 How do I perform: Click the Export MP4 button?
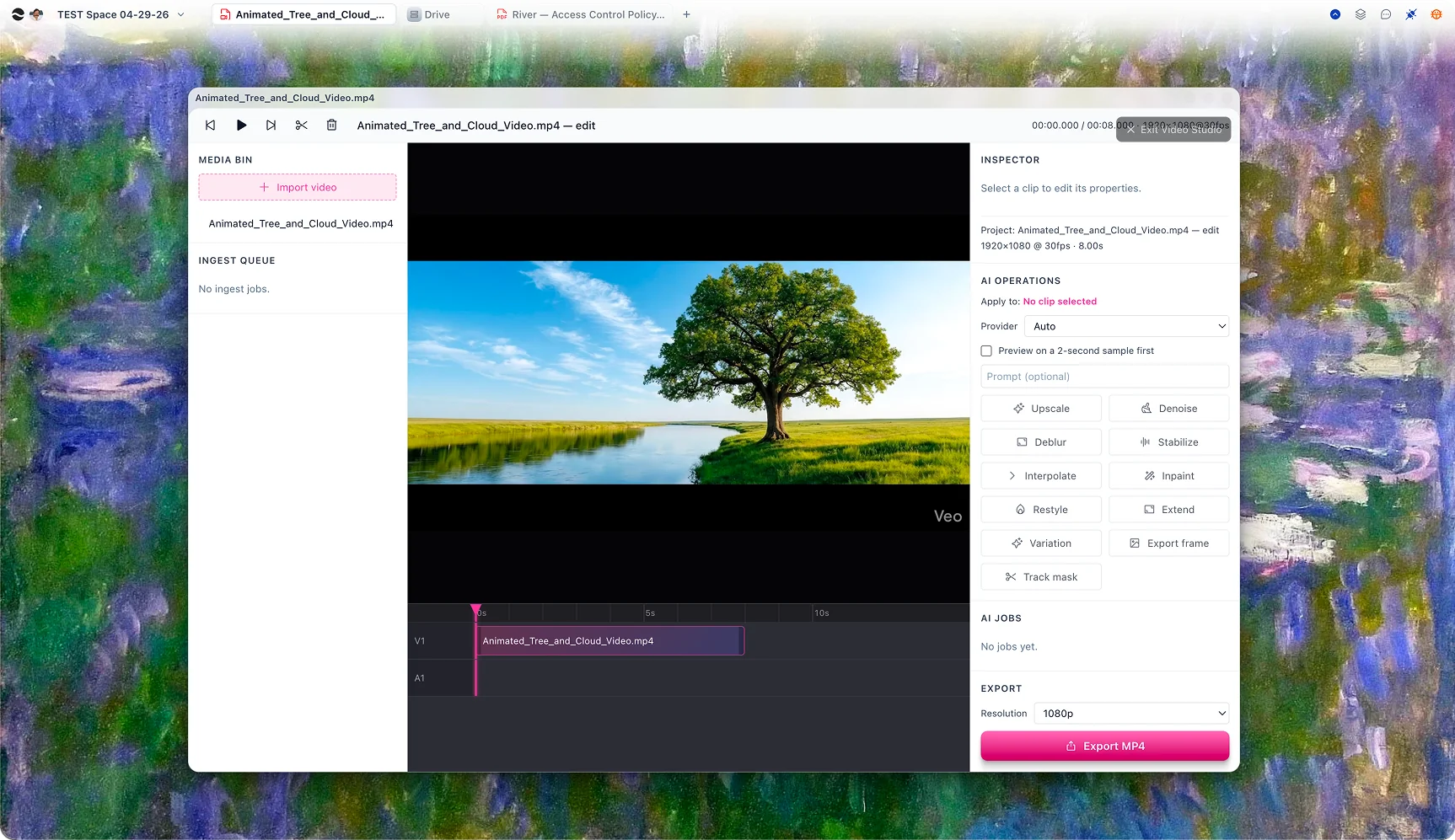1105,746
